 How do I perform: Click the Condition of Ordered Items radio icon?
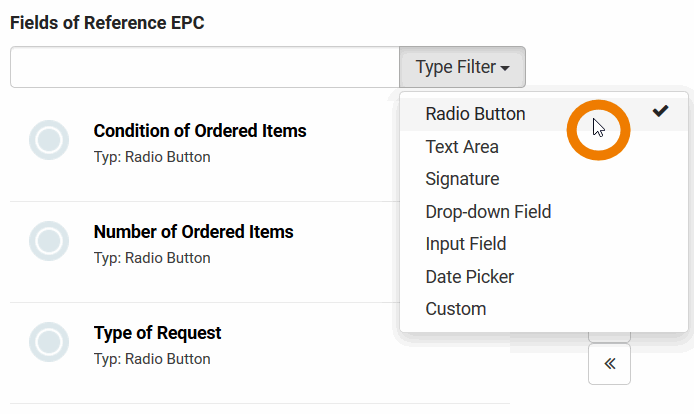click(x=49, y=141)
